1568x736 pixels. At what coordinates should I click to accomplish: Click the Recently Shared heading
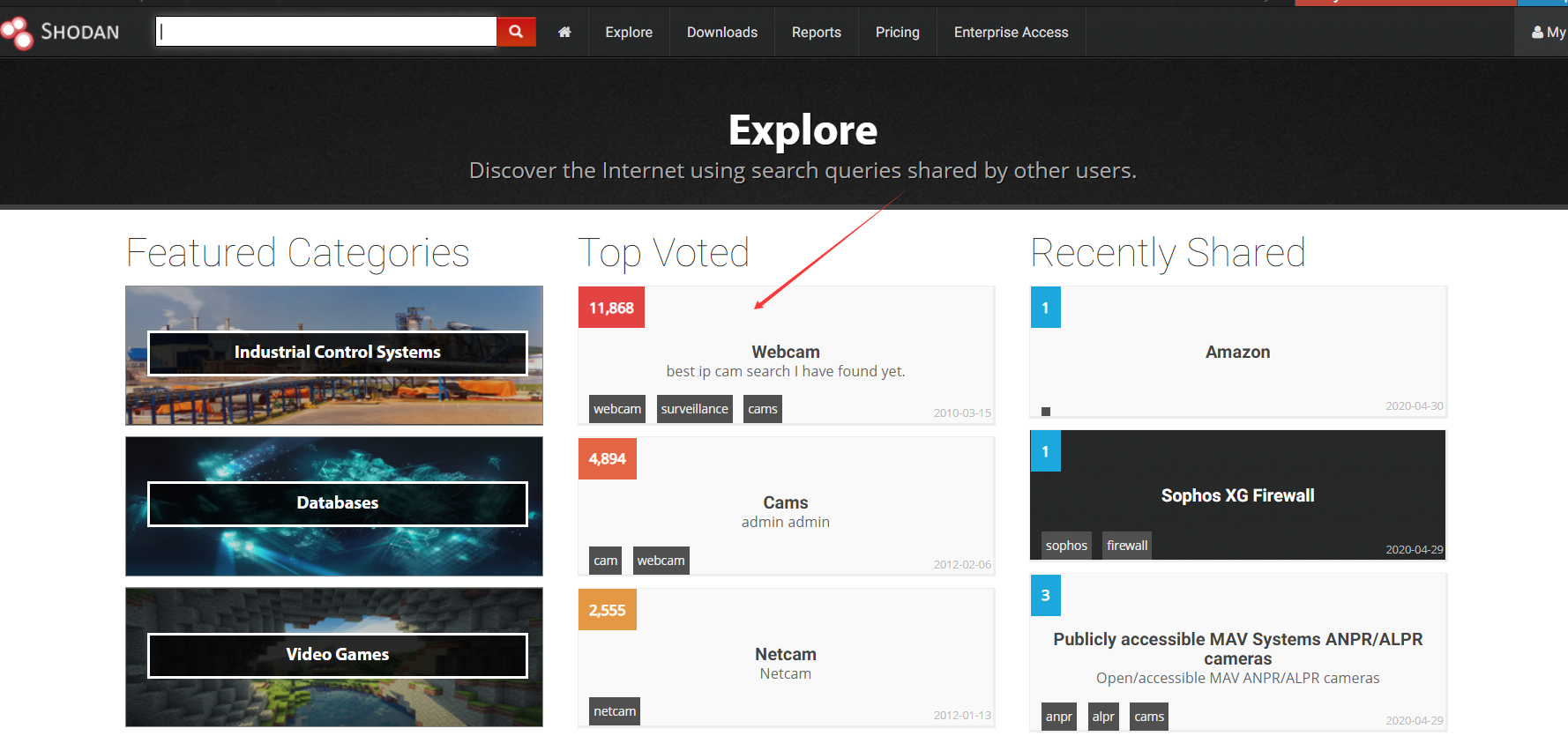point(1169,254)
